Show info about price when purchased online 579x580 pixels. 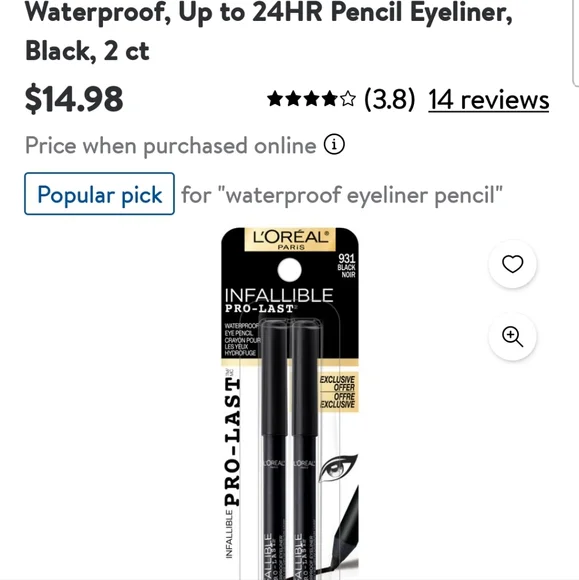pos(334,145)
